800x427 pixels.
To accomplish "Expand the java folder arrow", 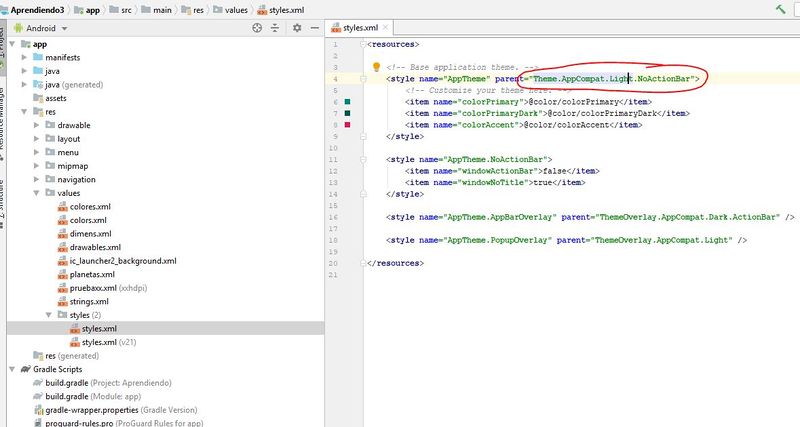I will [x=24, y=71].
